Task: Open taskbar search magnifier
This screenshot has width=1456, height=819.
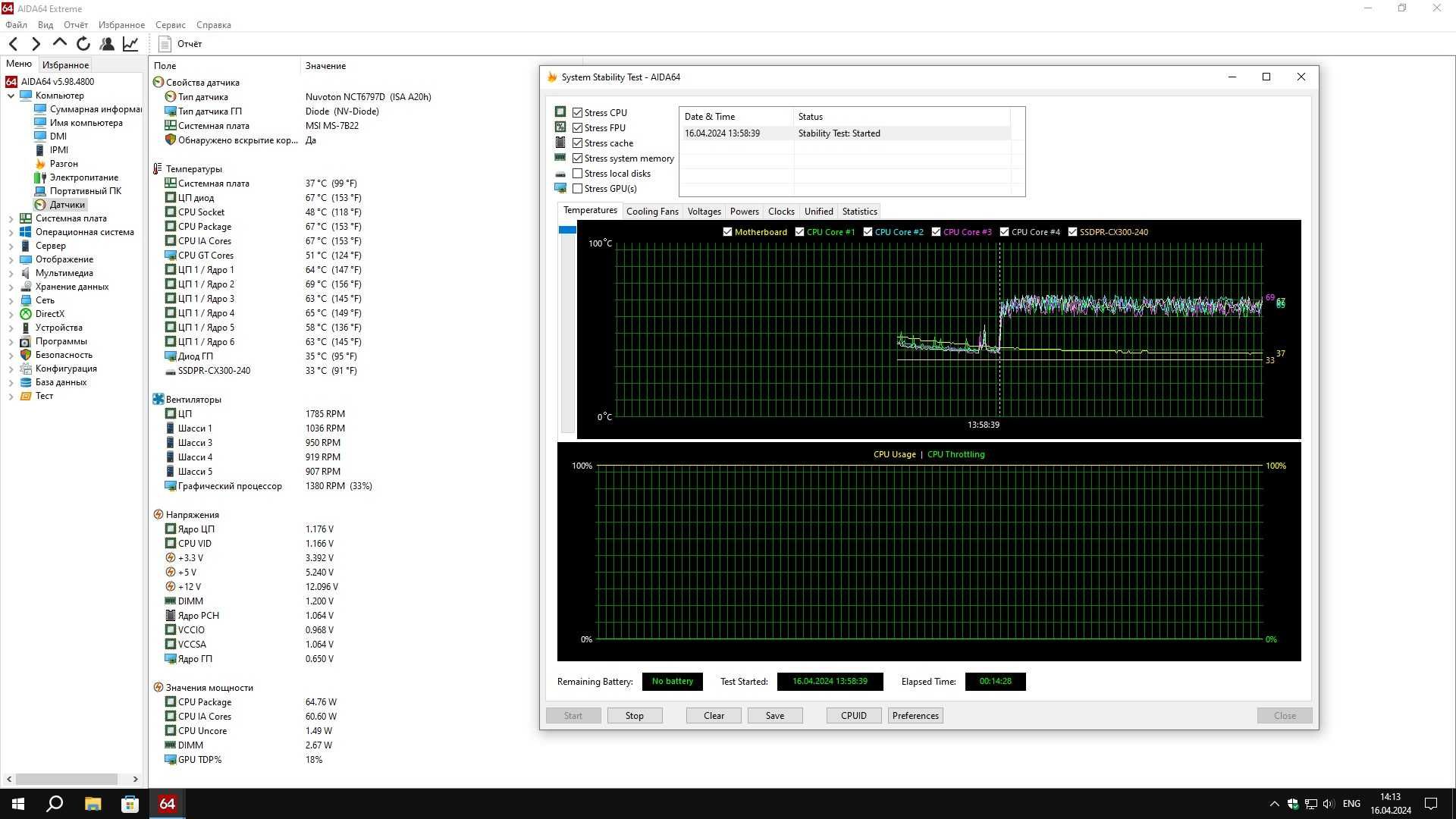Action: coord(55,804)
